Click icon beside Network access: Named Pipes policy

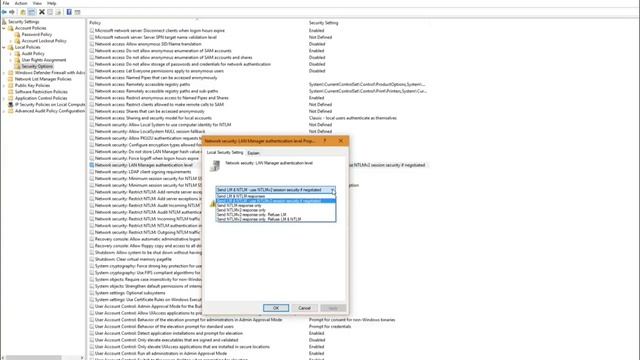(92, 78)
